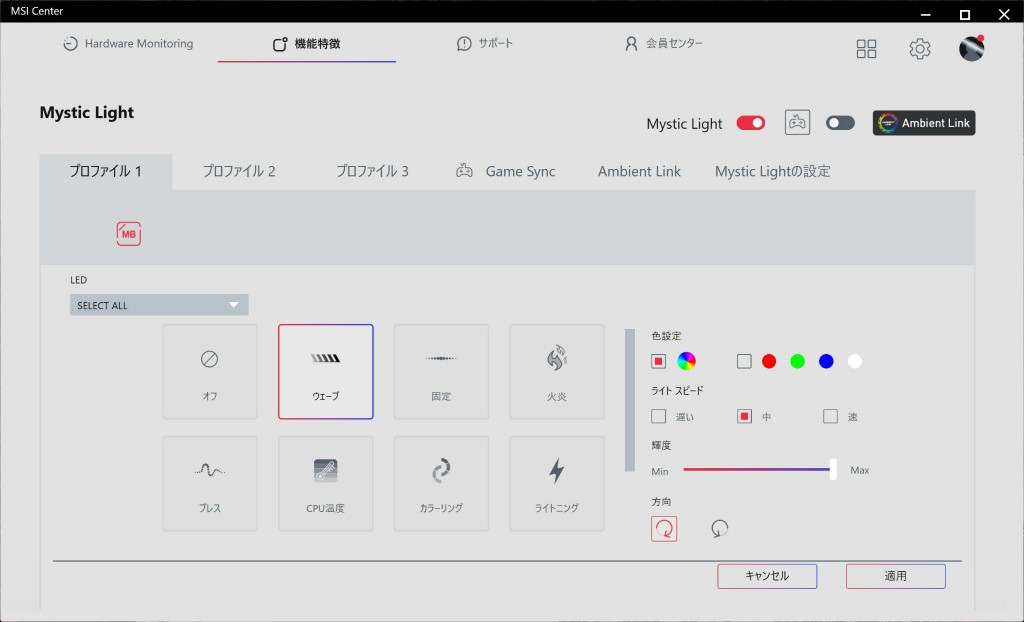The image size is (1024, 622).
Task: Check the 遅い (slow) light speed box
Action: 659,416
